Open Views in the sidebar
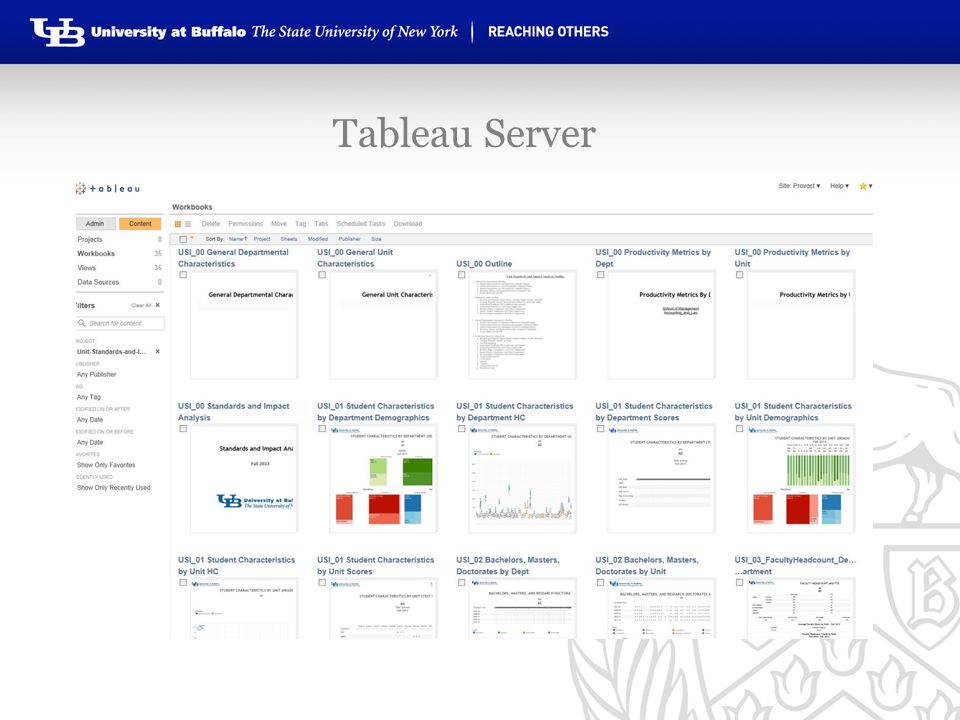The width and height of the screenshot is (960, 720). (x=86, y=268)
